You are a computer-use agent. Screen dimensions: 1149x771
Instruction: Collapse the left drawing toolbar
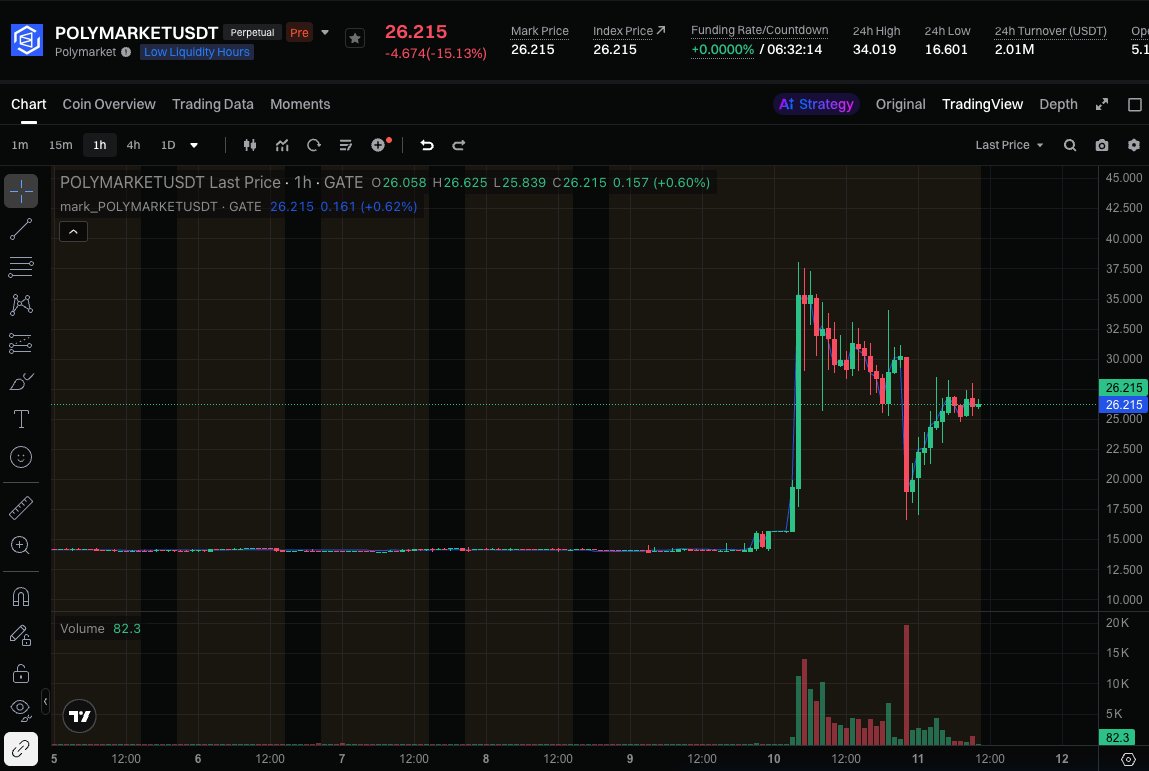pyautogui.click(x=45, y=701)
